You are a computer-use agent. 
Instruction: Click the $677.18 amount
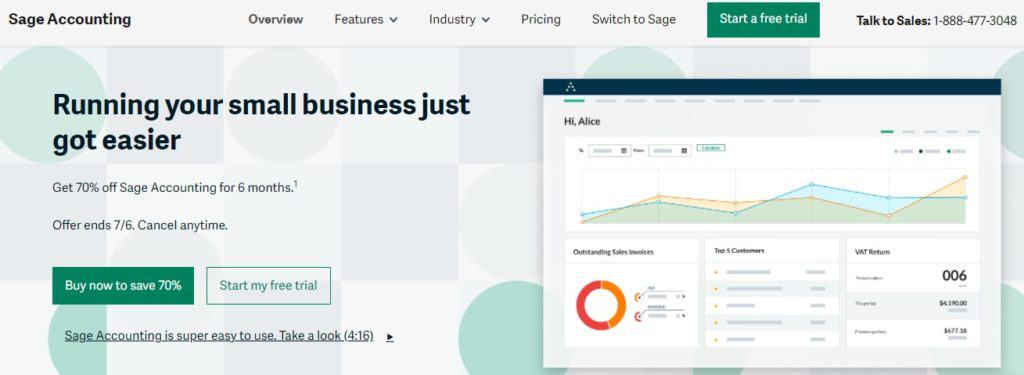(x=955, y=331)
